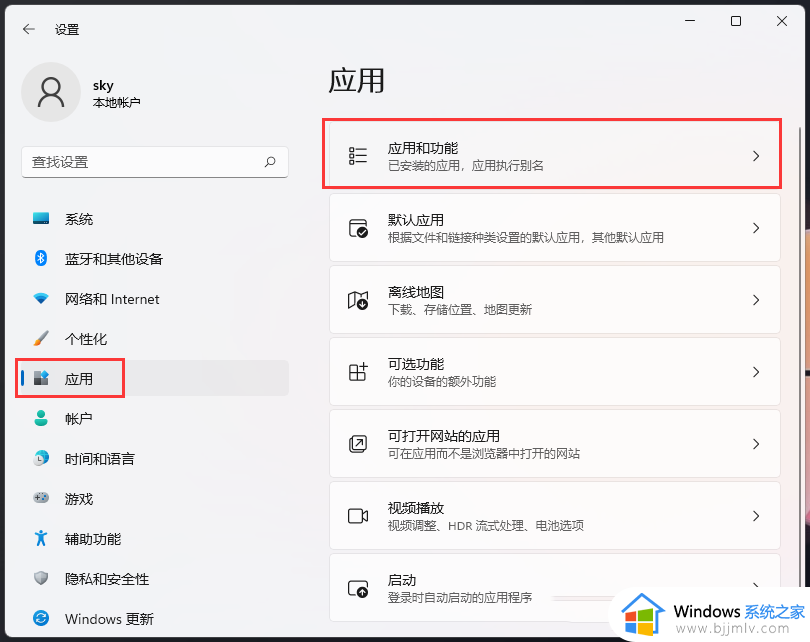This screenshot has height=642, width=810.
Task: Click the Windows 更新 sync icon
Action: (x=41, y=618)
